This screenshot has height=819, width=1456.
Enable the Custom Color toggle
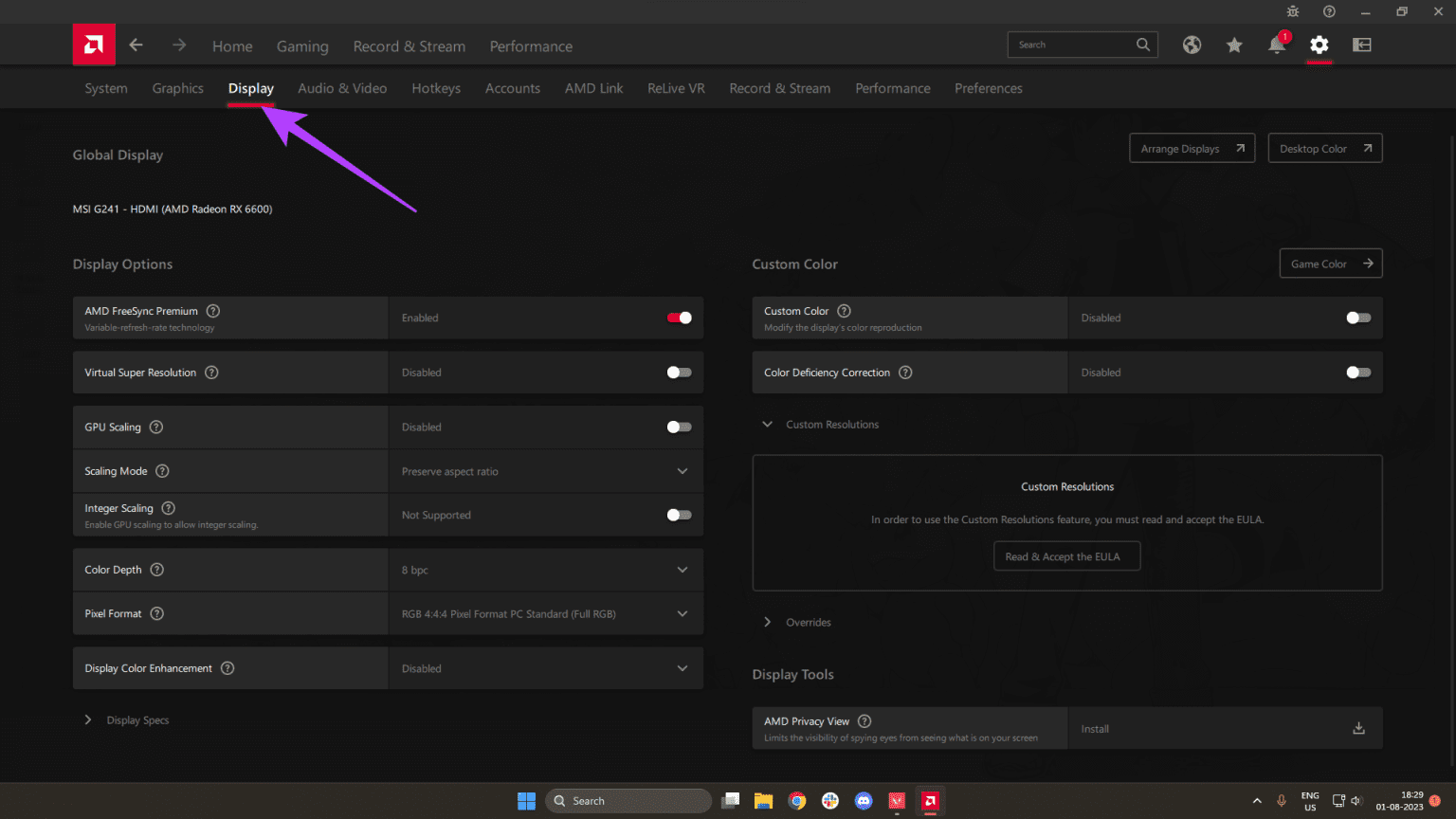1357,318
